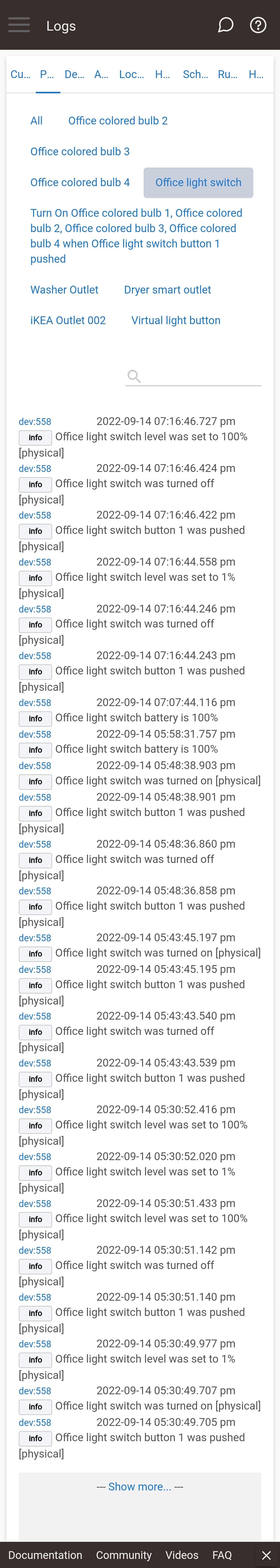The image size is (280, 1568).
Task: Switch to the Ru... tab
Action: [228, 74]
